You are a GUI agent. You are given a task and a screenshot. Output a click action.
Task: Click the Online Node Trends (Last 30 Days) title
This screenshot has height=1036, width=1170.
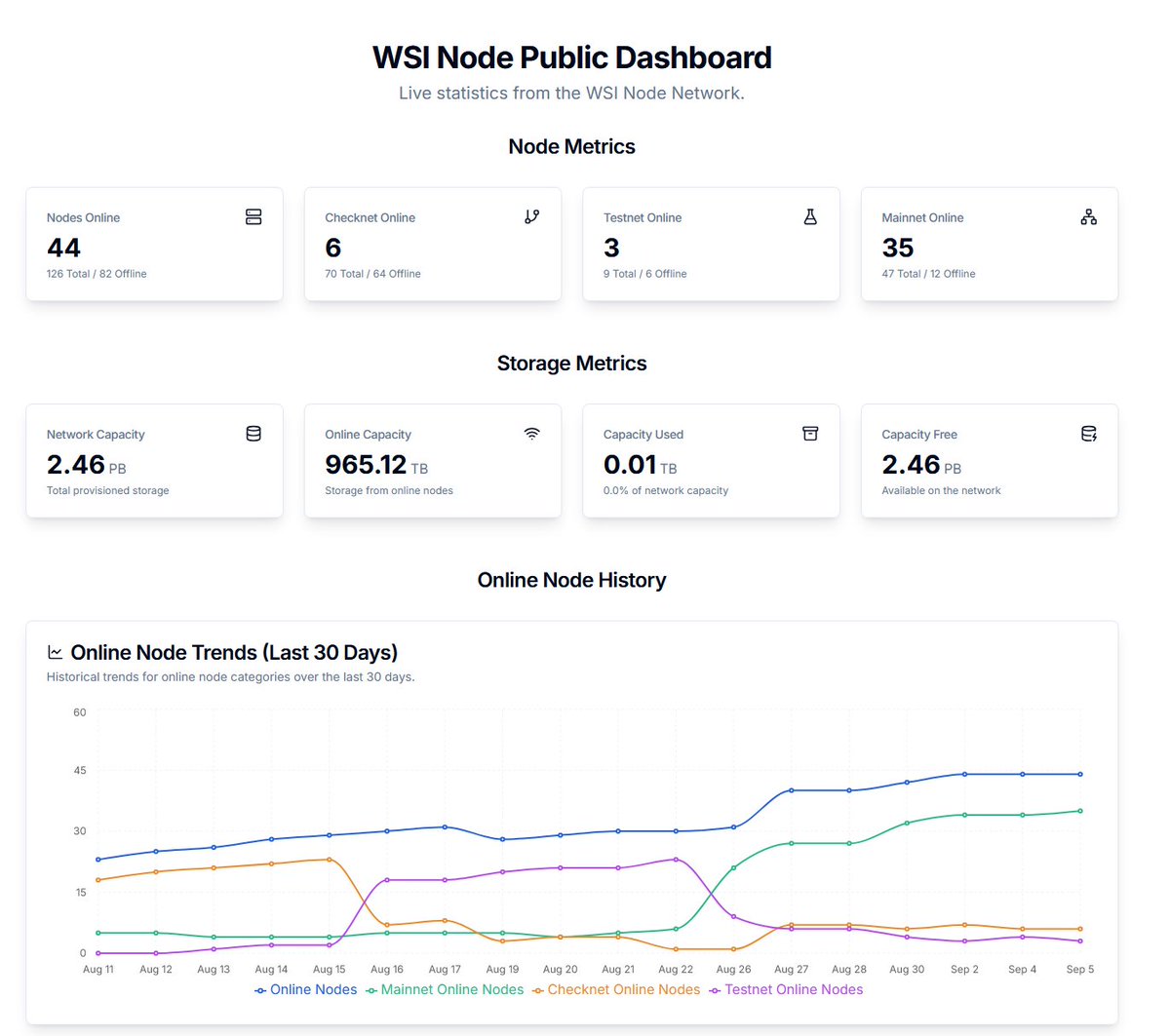point(234,653)
